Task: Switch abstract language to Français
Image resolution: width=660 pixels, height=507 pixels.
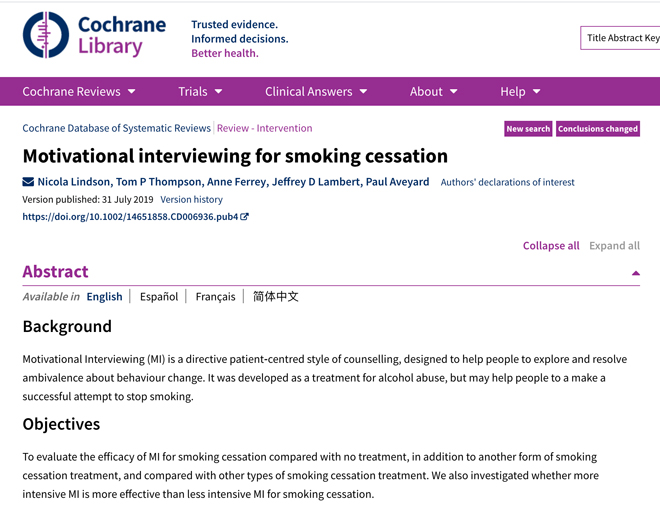Action: coord(216,297)
